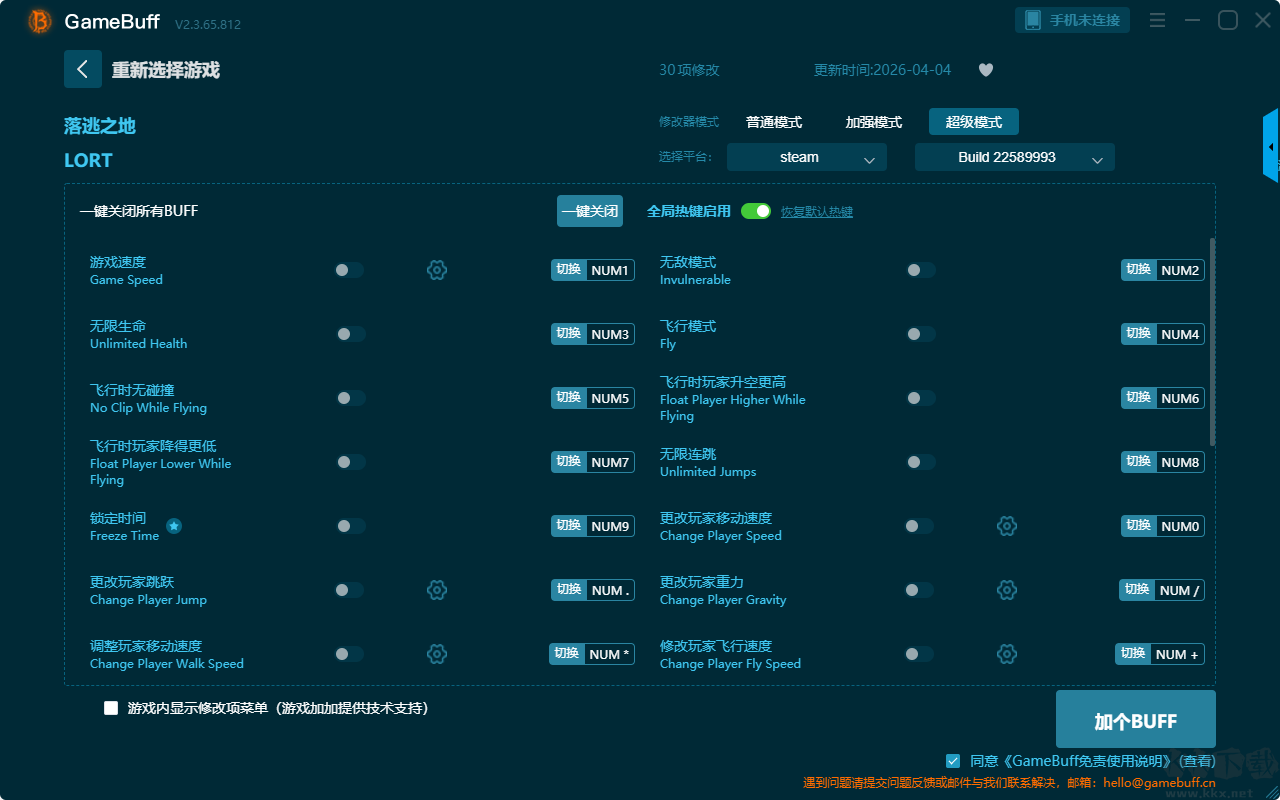Screen dimensions: 1280x800
Task: Click the phone not connected icon
Action: pos(1032,20)
